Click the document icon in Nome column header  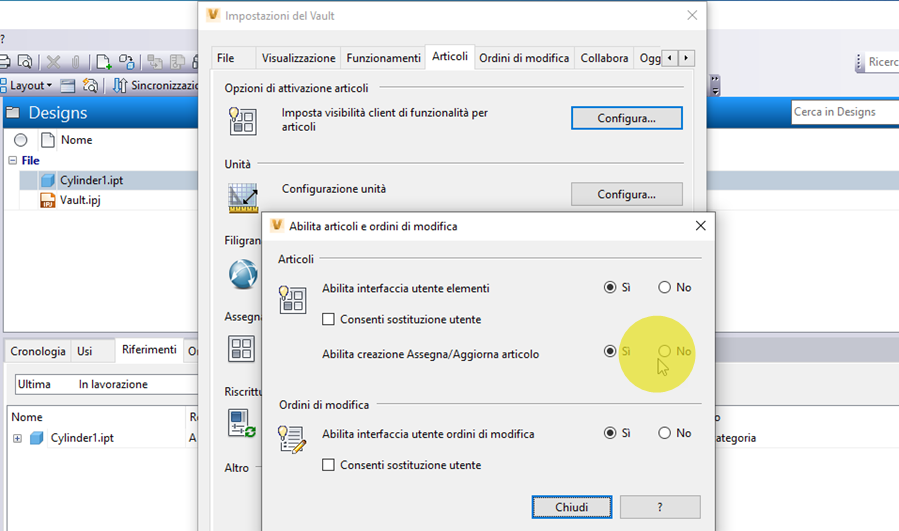48,140
